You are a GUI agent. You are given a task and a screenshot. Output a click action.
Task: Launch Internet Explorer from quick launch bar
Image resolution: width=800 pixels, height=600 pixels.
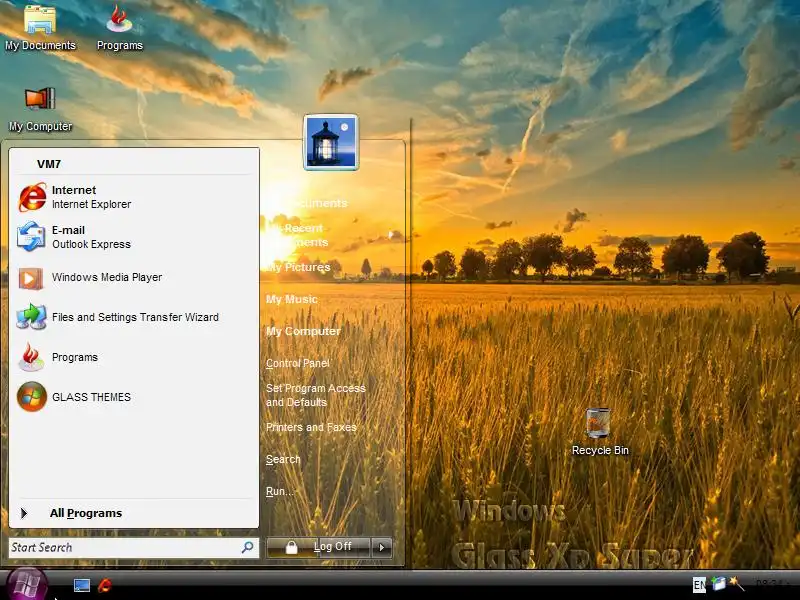pos(105,585)
